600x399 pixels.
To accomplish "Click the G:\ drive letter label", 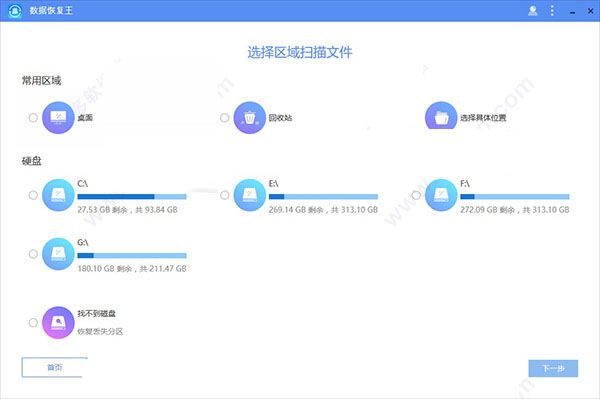I will coord(83,243).
